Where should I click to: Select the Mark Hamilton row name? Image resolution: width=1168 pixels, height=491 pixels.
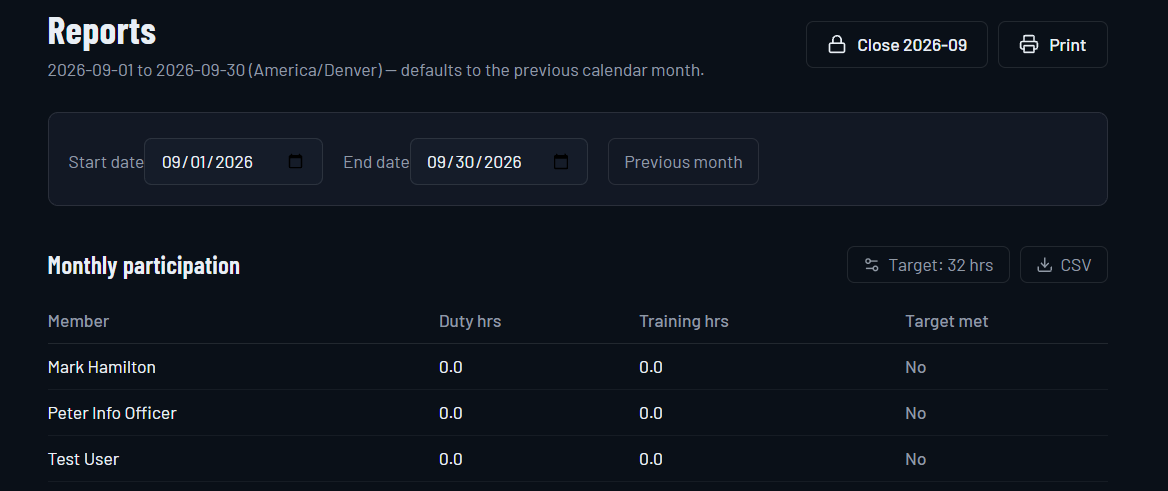point(102,367)
